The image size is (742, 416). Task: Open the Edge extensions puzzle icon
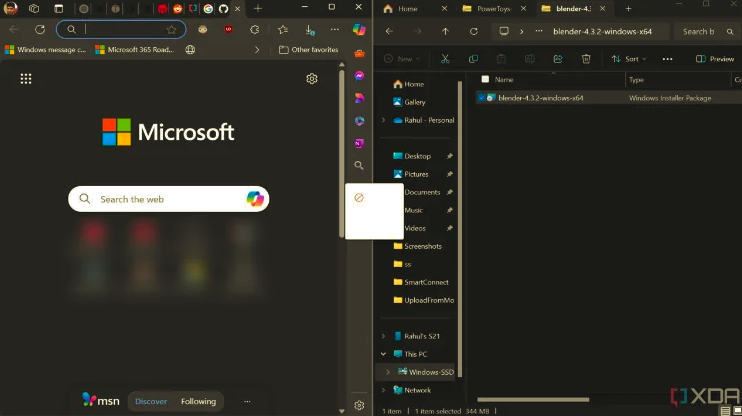click(x=255, y=29)
